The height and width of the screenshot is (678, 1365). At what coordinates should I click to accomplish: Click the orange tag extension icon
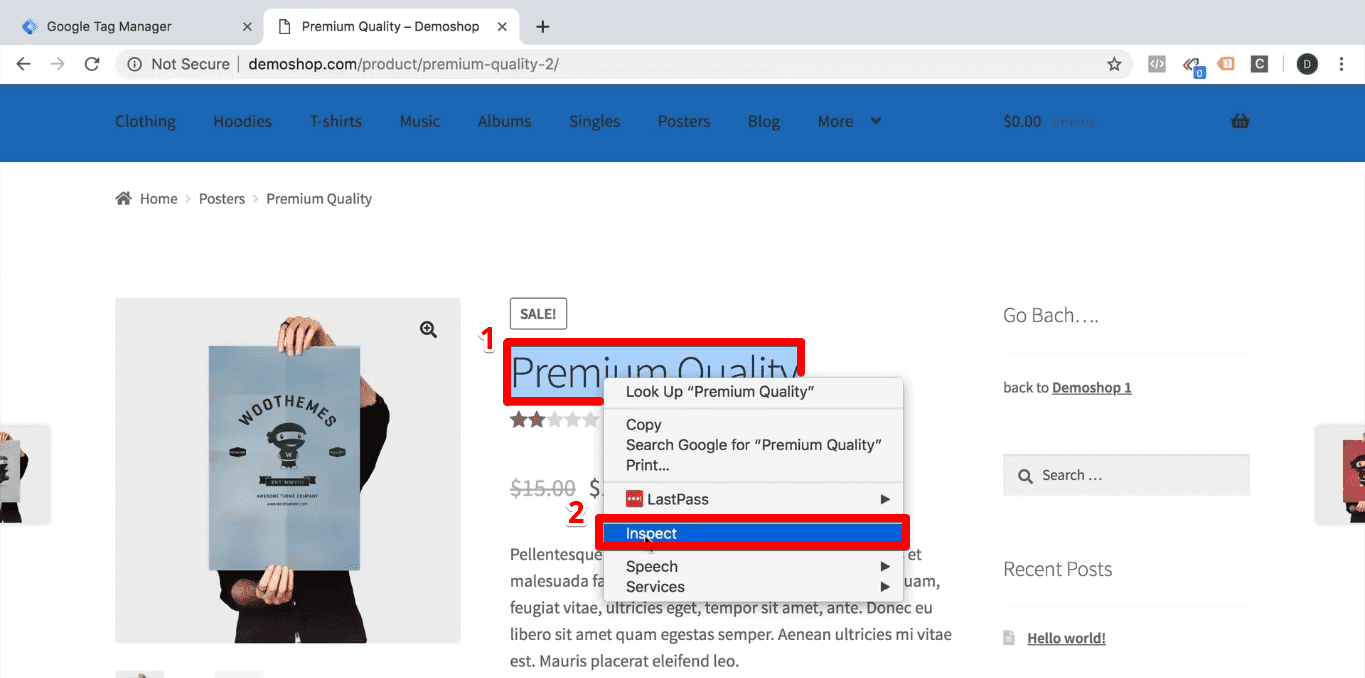point(1225,63)
